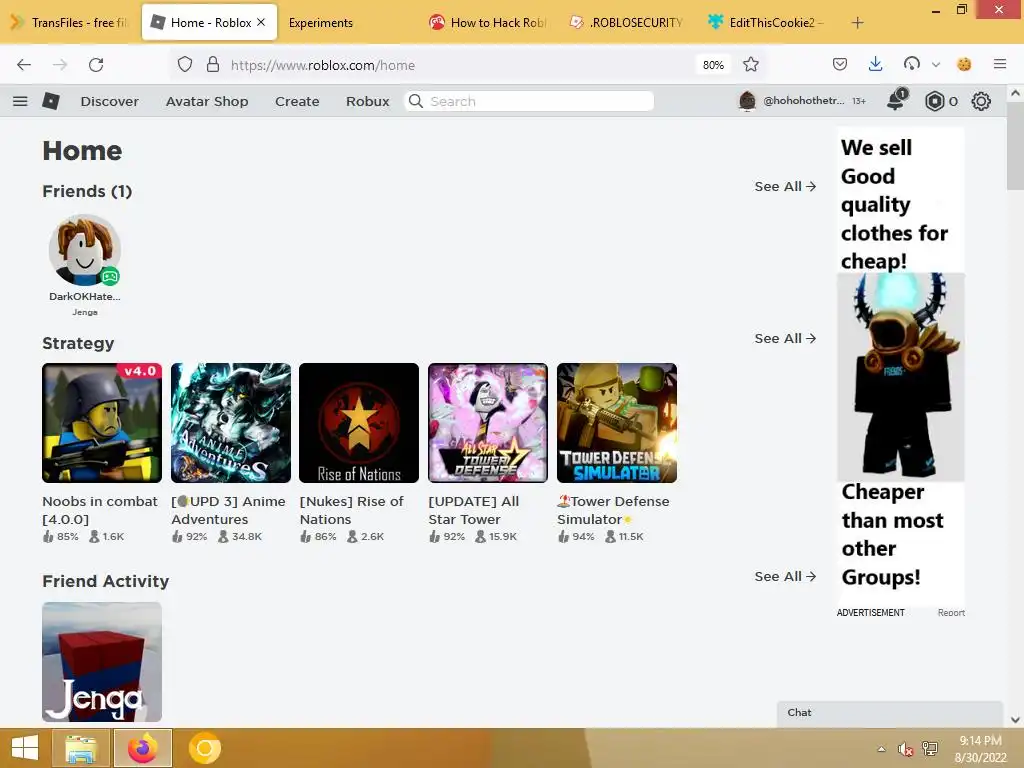1024x768 pixels.
Task: Click the headphone-shaped extension icon
Action: 912,64
